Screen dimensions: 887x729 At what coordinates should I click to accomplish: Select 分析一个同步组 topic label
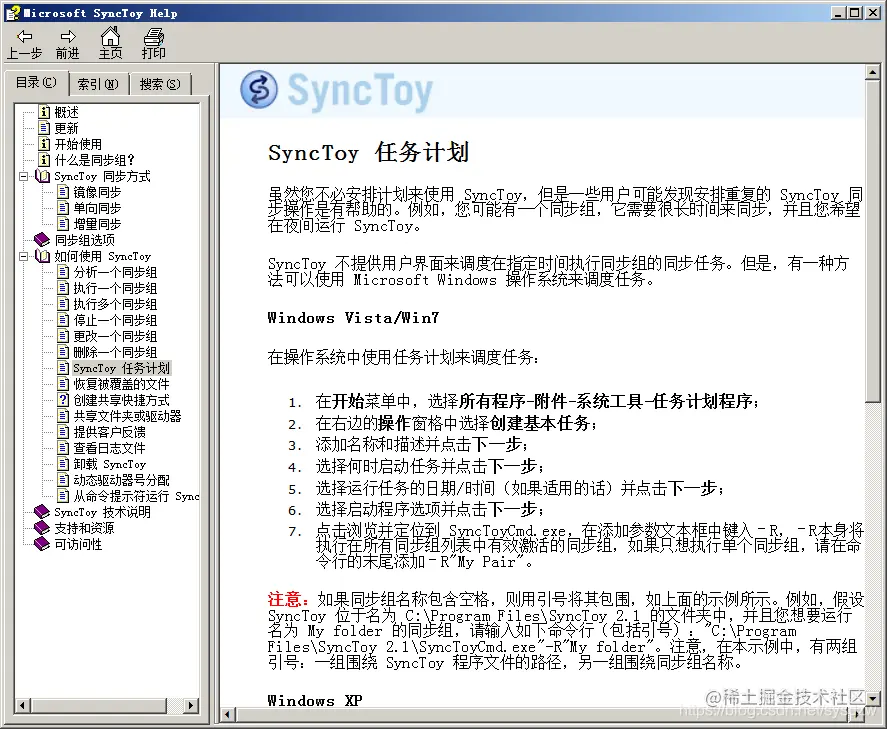coord(115,272)
